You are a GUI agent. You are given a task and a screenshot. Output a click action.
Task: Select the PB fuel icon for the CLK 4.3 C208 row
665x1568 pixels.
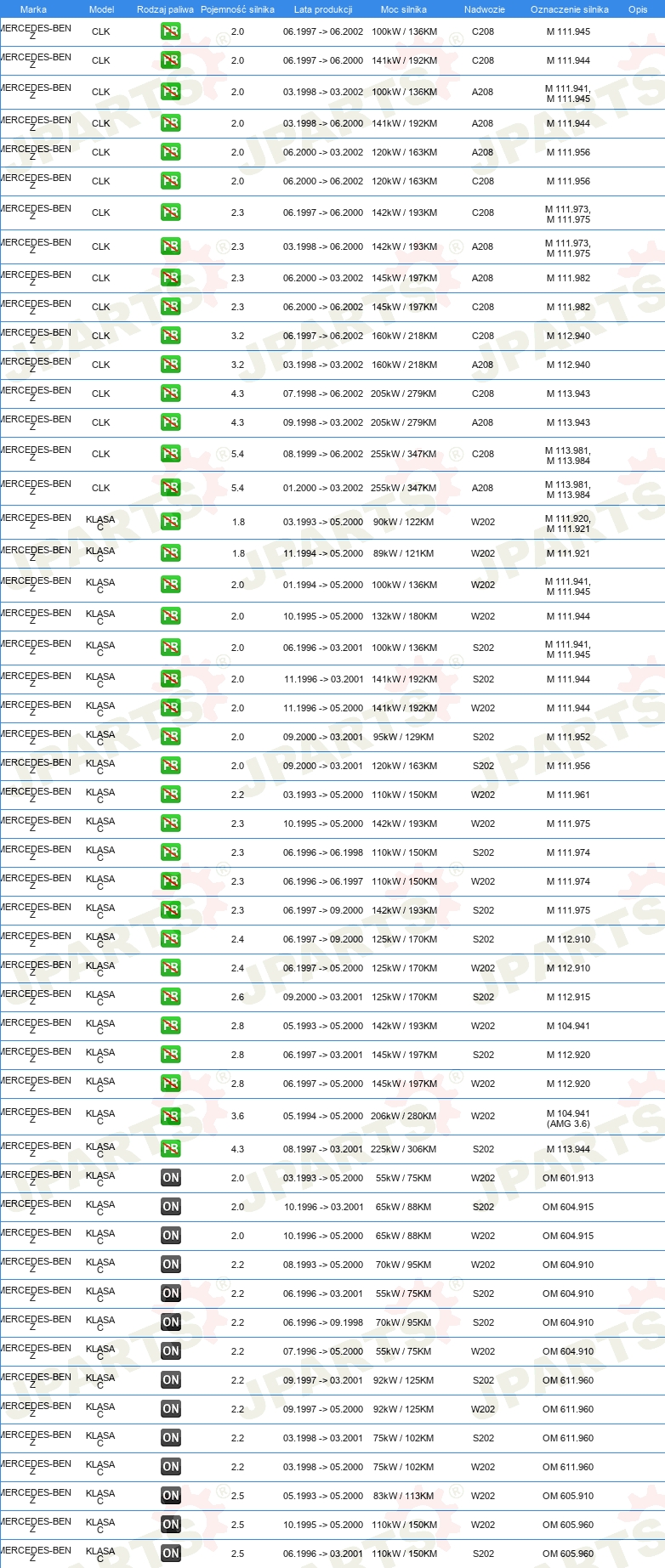171,393
